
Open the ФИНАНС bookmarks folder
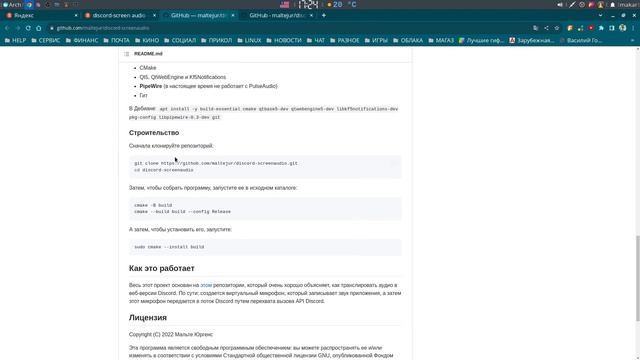click(82, 40)
